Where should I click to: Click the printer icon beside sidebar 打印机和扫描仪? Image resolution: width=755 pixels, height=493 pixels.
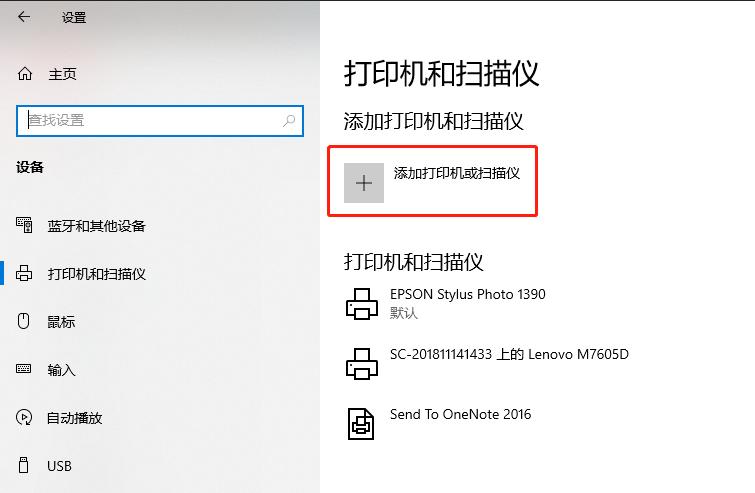24,273
